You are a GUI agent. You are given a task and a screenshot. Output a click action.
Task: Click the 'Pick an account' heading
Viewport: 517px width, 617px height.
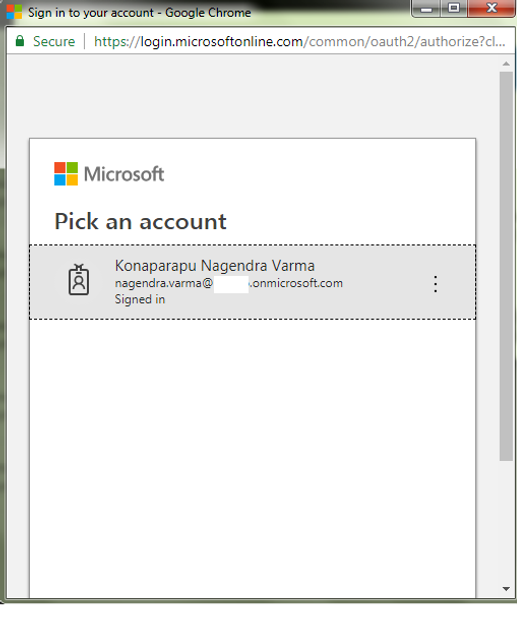click(x=140, y=222)
